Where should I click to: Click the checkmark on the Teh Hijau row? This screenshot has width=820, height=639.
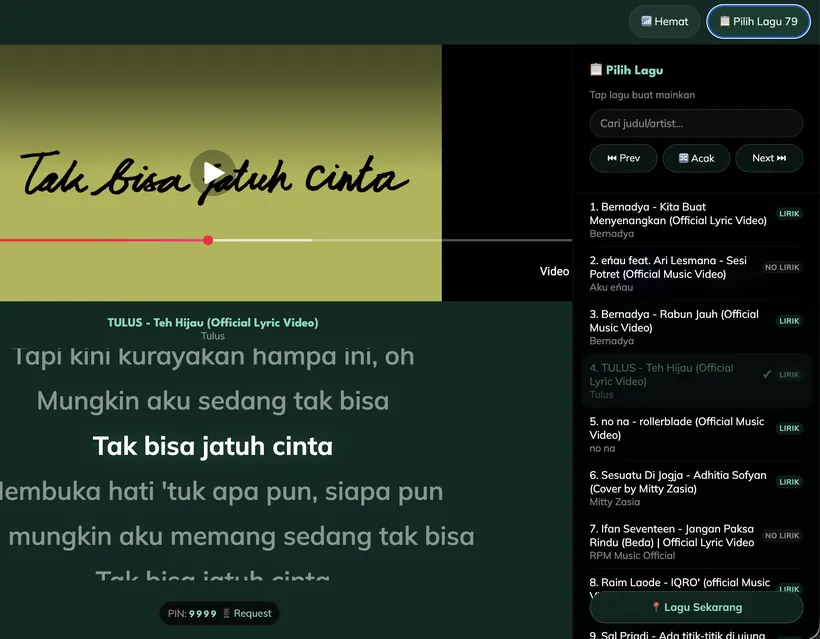click(x=767, y=374)
